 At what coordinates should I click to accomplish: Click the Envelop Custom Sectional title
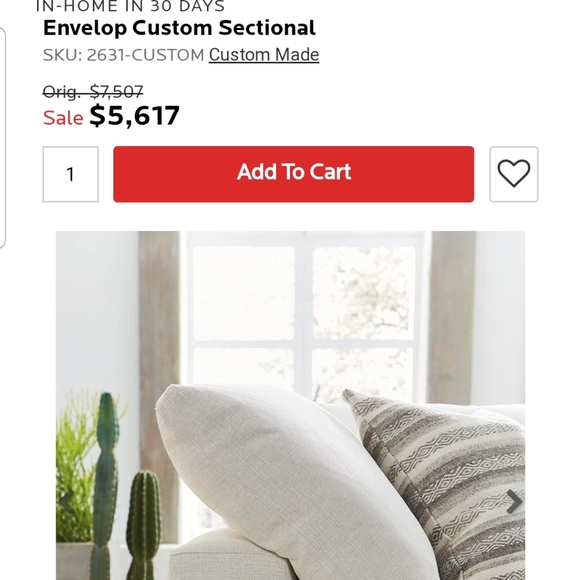pyautogui.click(x=179, y=28)
